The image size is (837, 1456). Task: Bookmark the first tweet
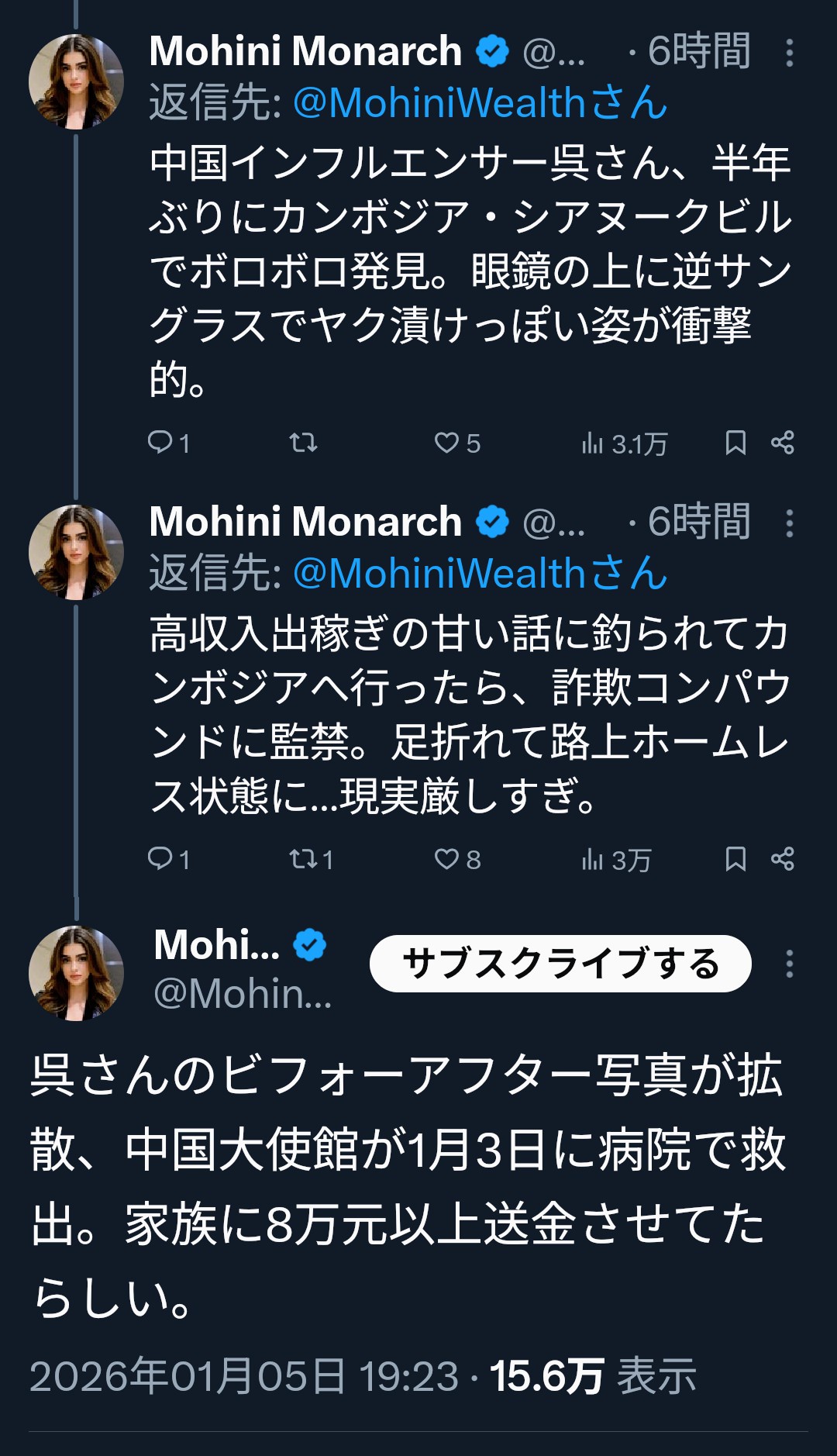(735, 443)
